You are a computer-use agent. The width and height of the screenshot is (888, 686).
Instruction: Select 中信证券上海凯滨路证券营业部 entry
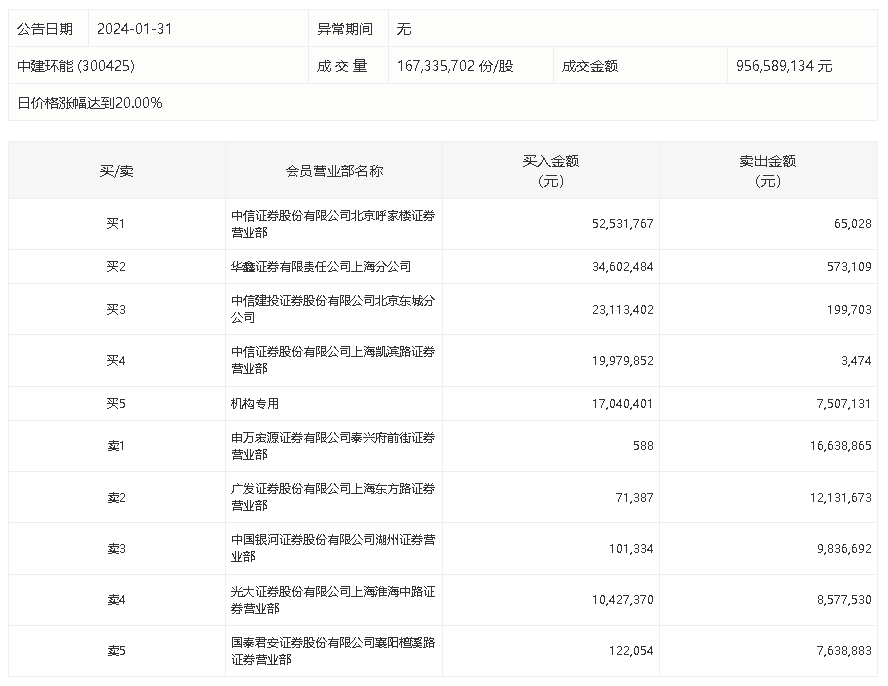coord(333,360)
